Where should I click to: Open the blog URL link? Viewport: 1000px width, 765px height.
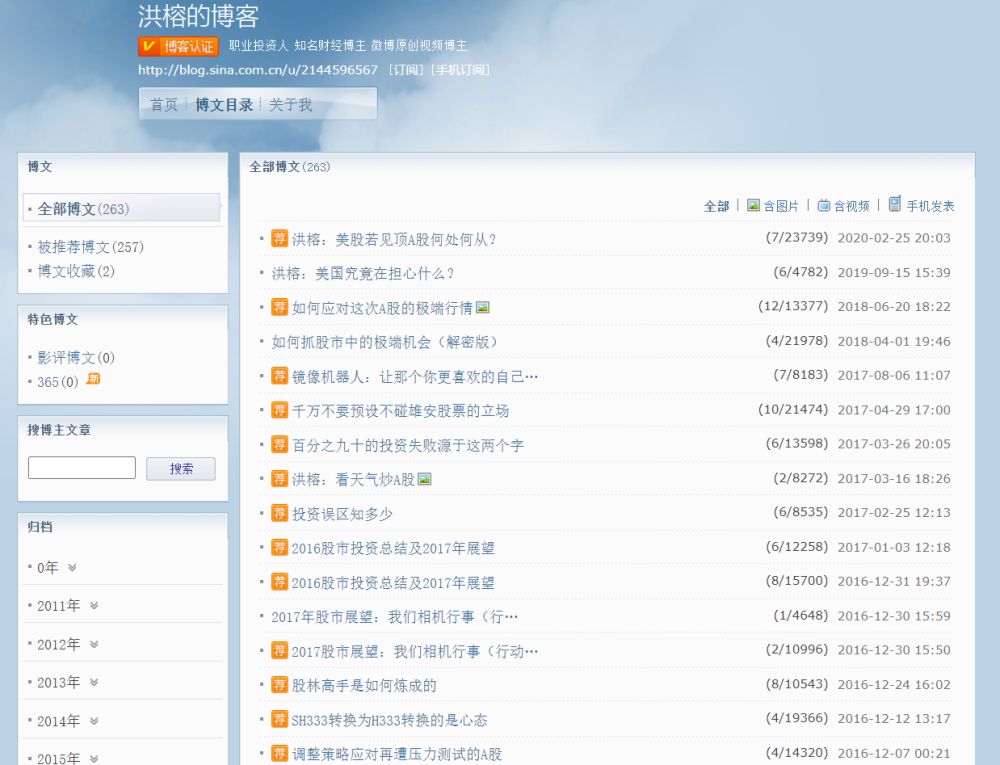tap(258, 69)
